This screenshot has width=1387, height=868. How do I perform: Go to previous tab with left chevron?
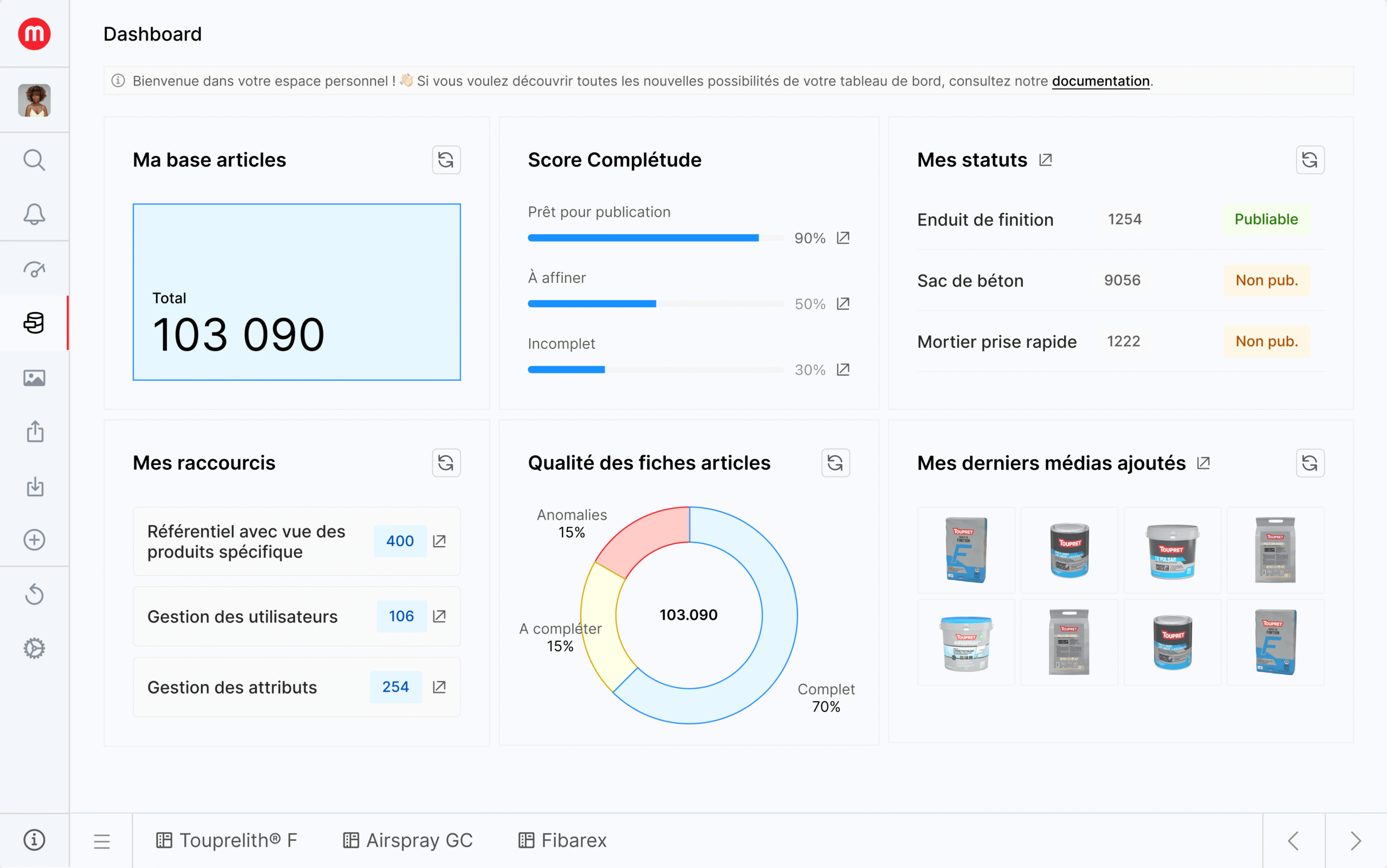[x=1293, y=841]
